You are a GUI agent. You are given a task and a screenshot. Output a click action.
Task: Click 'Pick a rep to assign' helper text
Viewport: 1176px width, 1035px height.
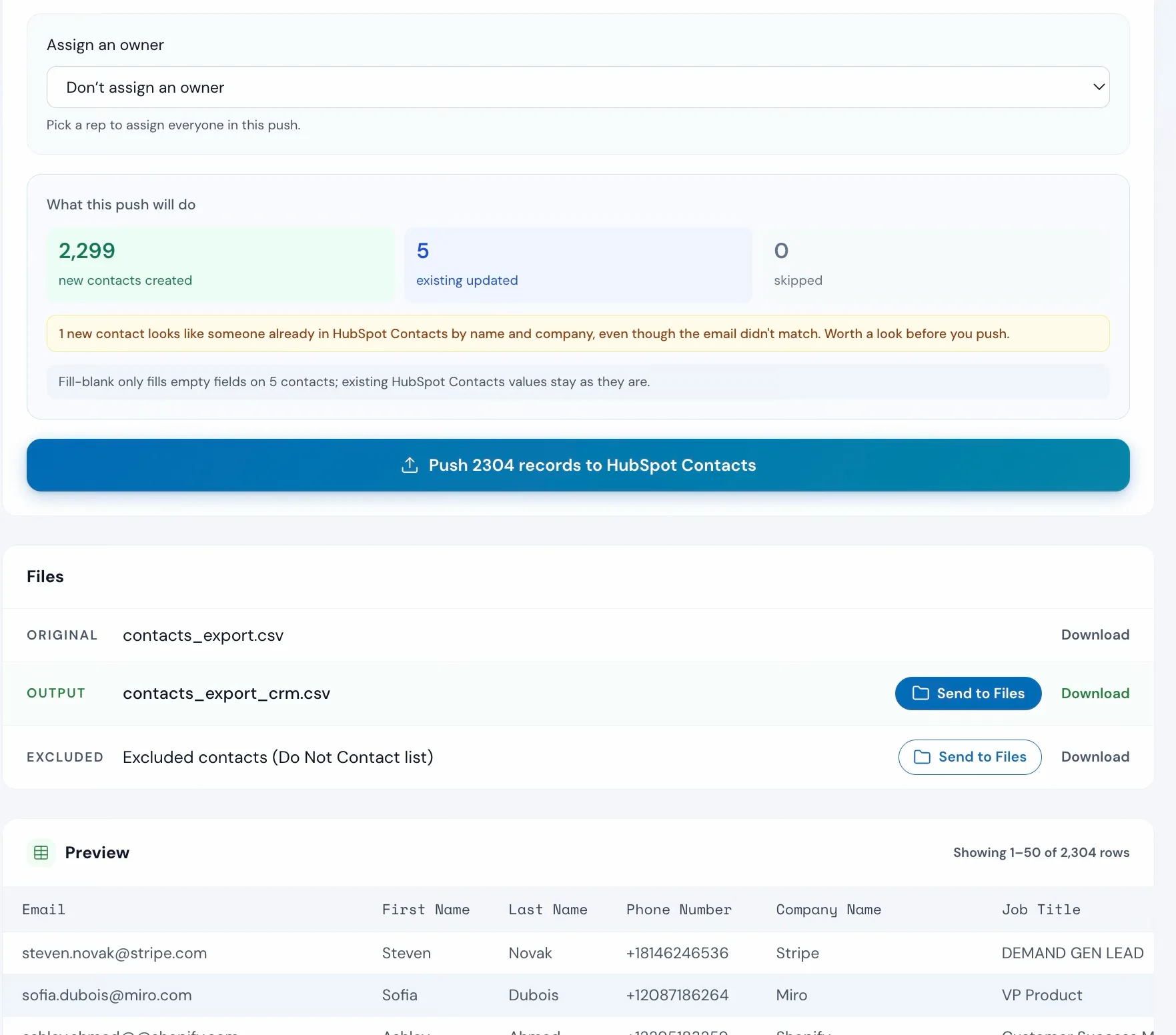point(173,125)
